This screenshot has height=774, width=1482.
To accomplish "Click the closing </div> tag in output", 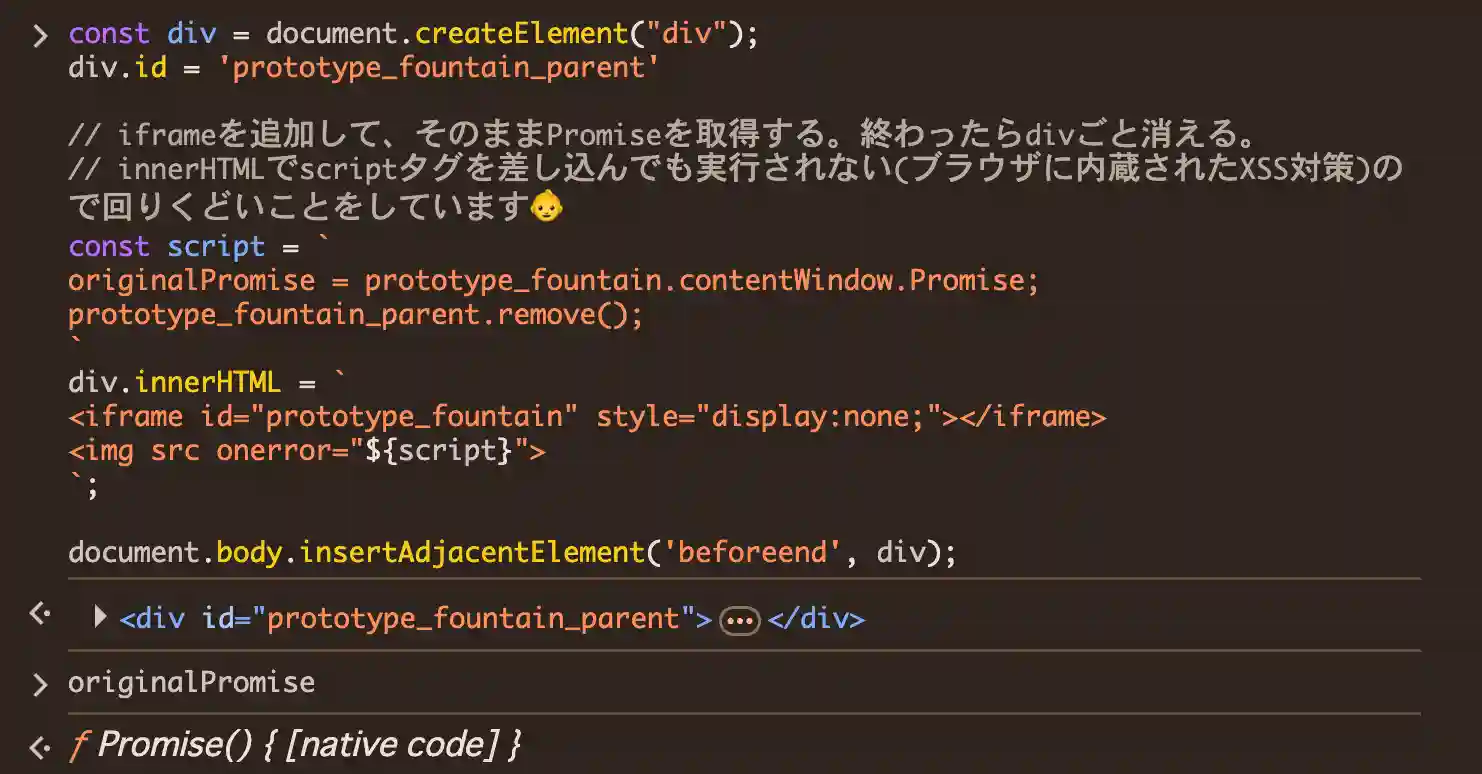I will pos(817,618).
